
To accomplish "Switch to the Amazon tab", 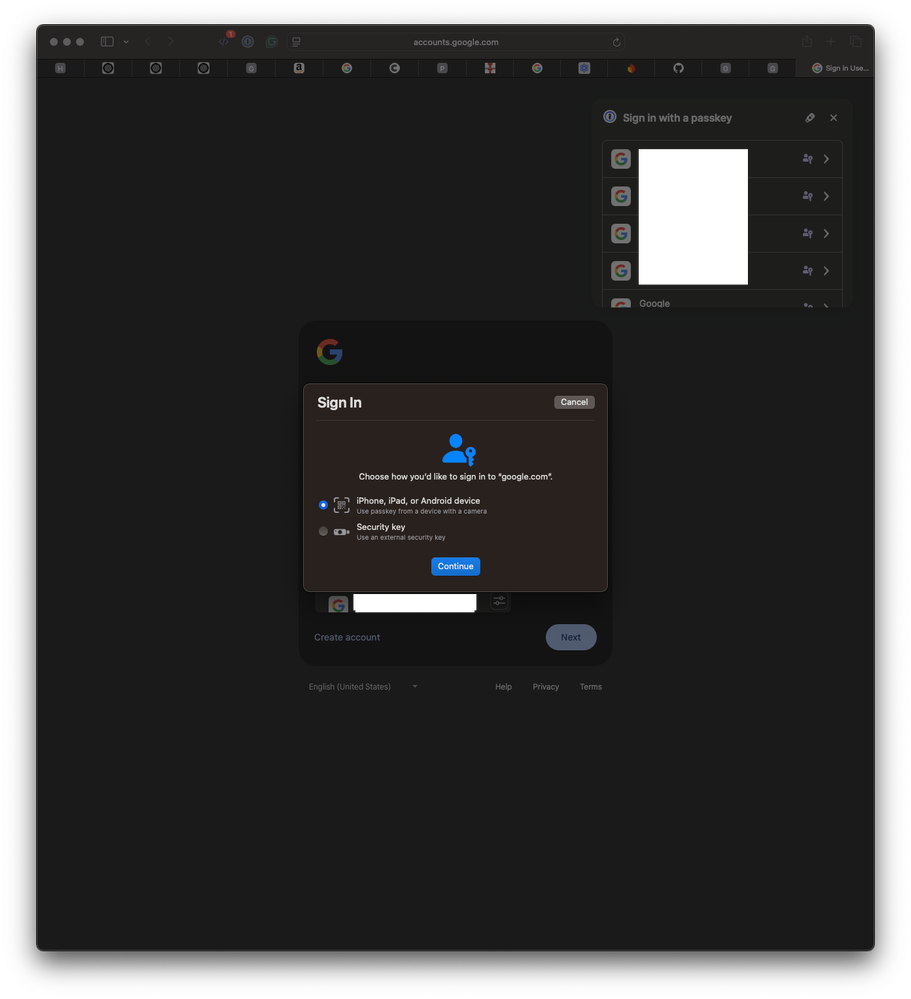I will pyautogui.click(x=298, y=68).
